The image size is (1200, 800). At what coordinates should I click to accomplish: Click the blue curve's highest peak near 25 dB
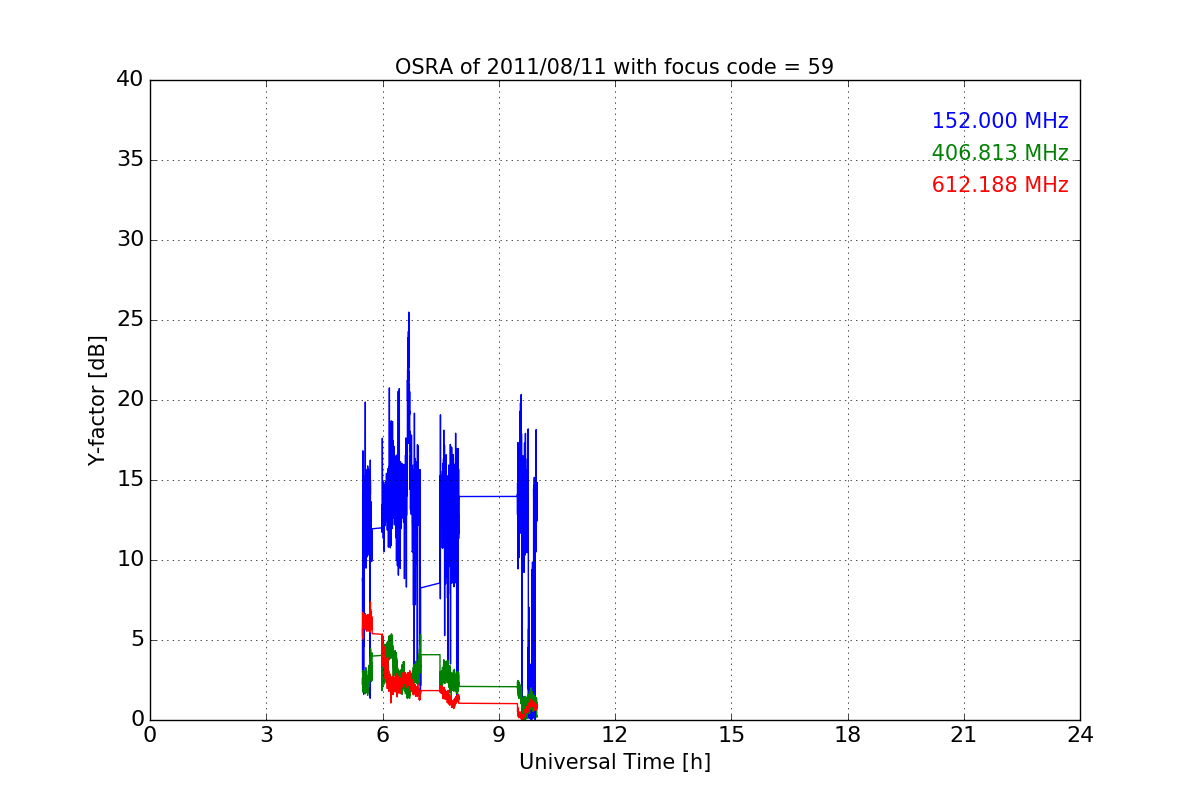(x=408, y=313)
